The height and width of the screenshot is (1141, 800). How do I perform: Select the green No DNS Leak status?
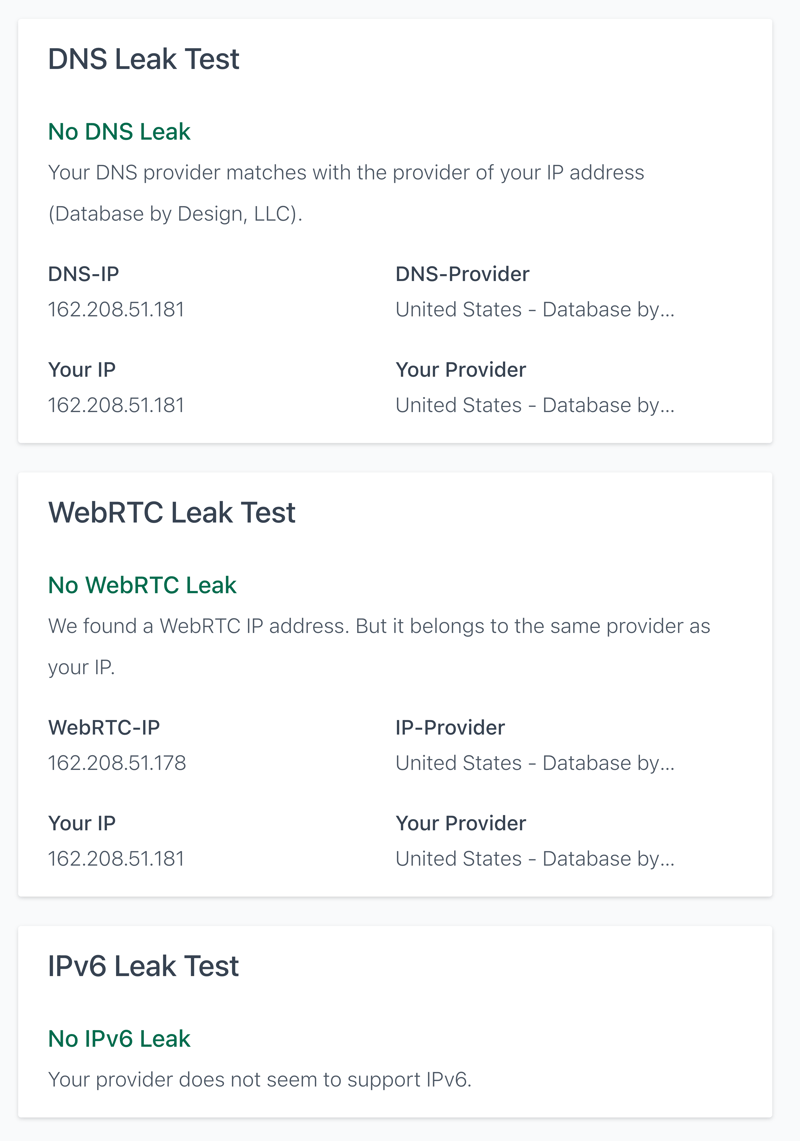(119, 132)
